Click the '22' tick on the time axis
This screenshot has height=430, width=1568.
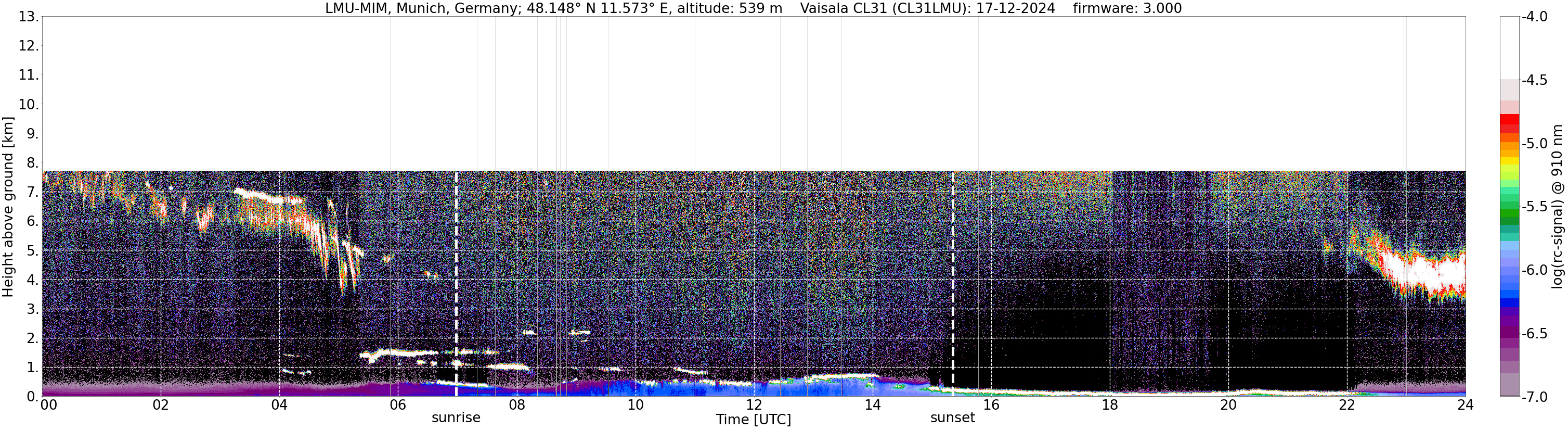[x=1347, y=405]
